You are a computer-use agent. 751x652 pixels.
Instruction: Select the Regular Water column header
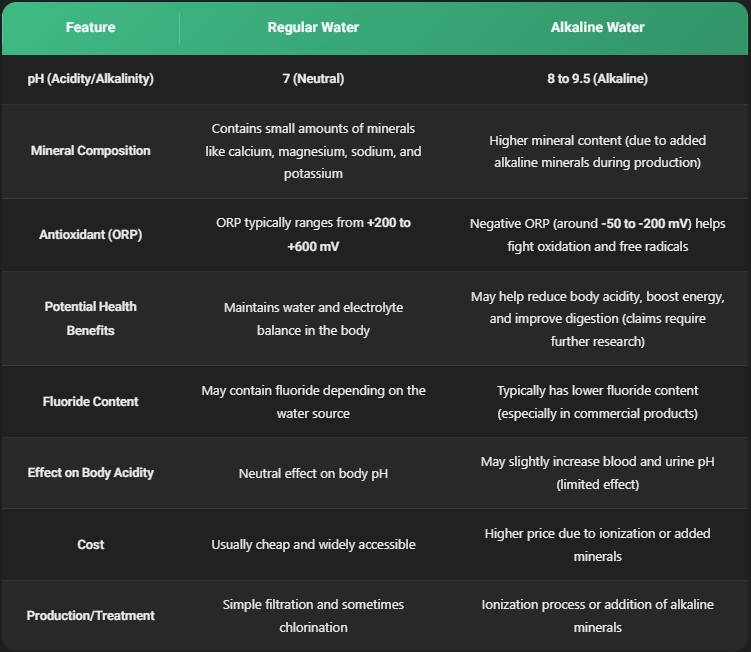point(313,27)
